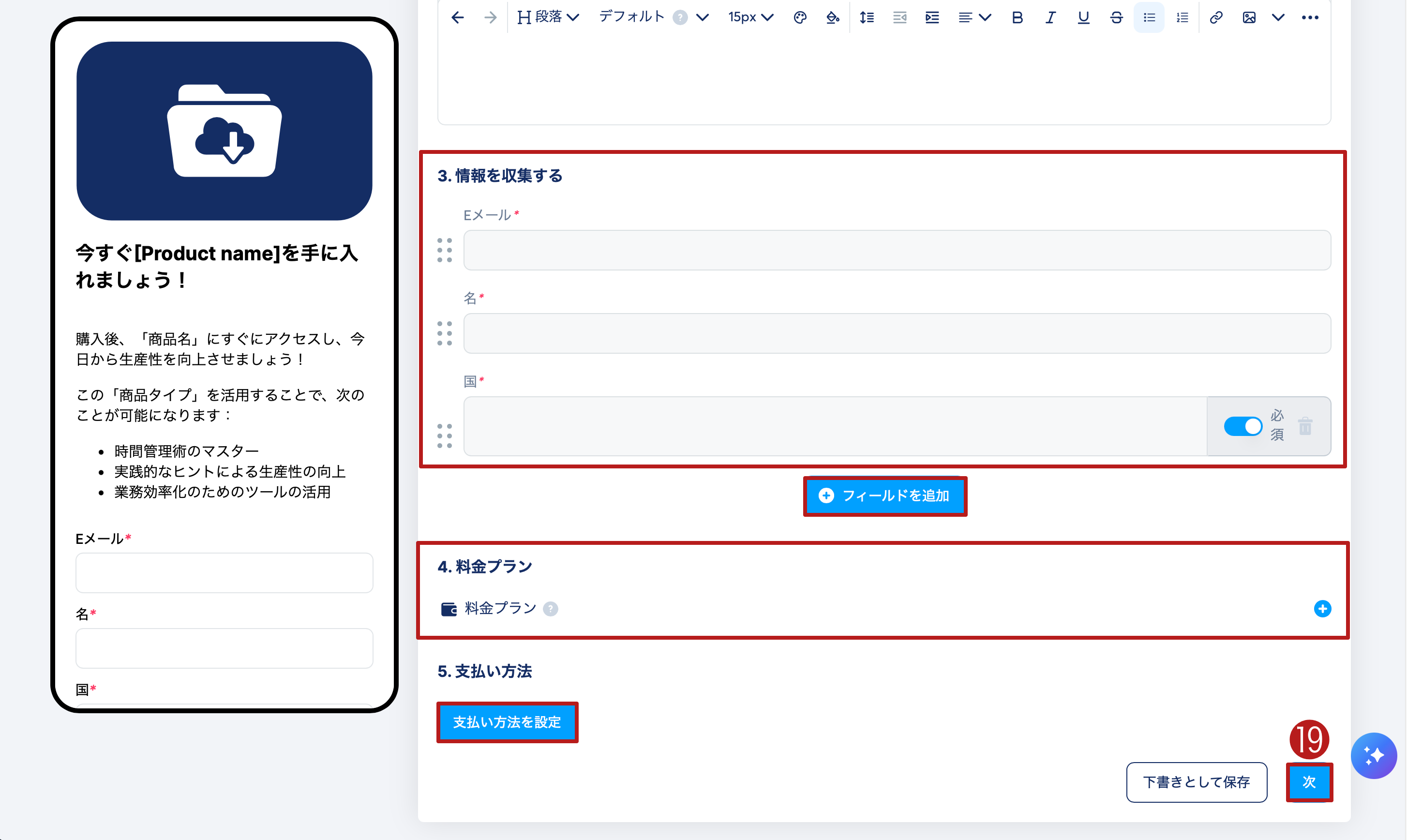Open the 段落 heading style dropdown
Viewport: 1407px width, 840px height.
(548, 17)
